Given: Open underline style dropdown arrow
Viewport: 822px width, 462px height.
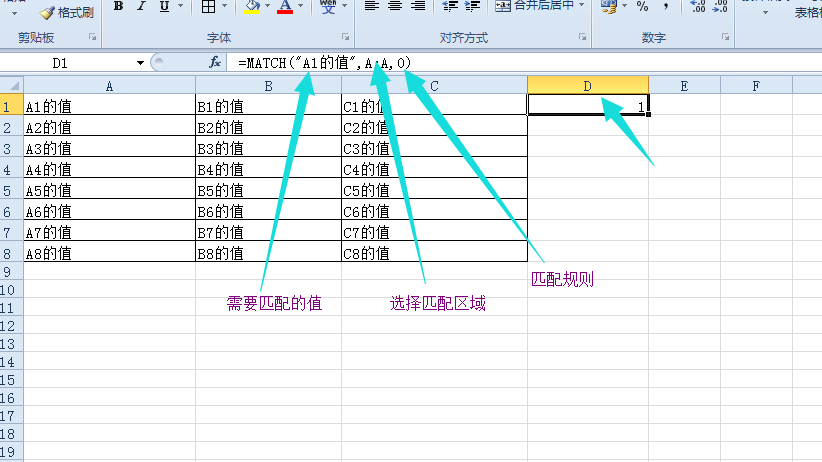Looking at the screenshot, I should [180, 6].
